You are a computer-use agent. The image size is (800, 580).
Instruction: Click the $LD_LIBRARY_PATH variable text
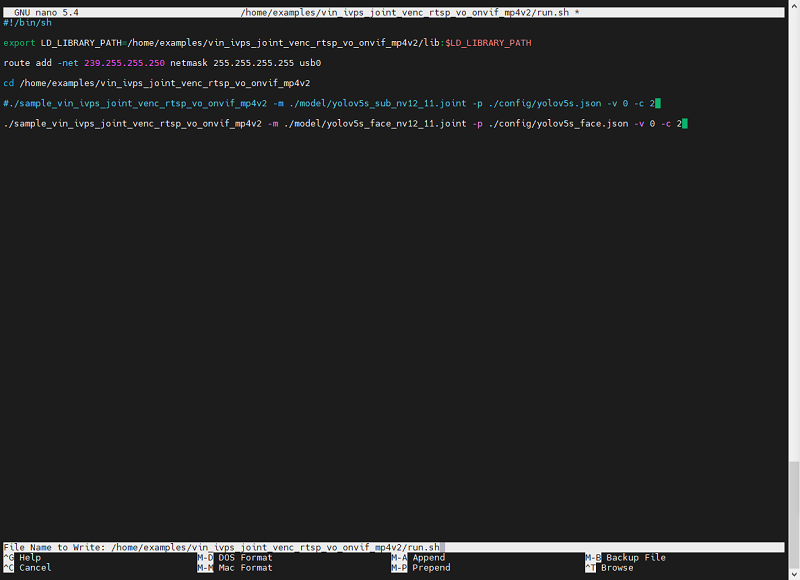pyautogui.click(x=488, y=43)
